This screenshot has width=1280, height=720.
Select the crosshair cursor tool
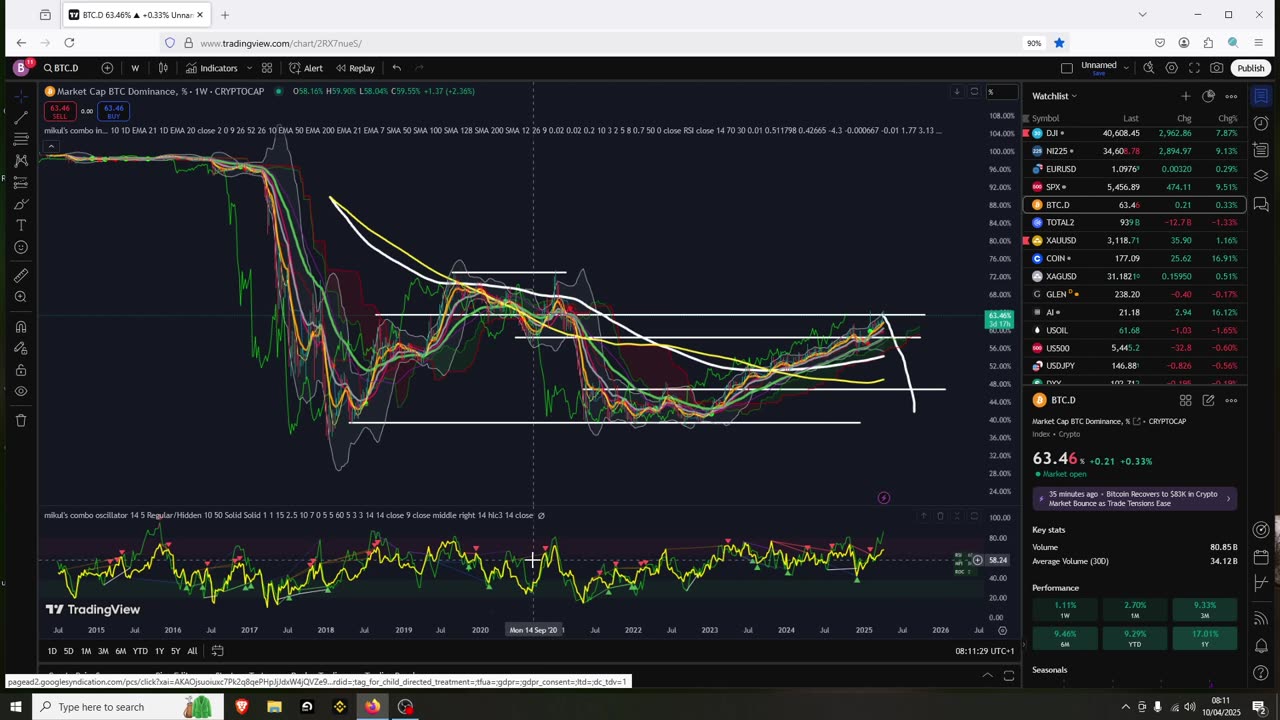[21, 96]
